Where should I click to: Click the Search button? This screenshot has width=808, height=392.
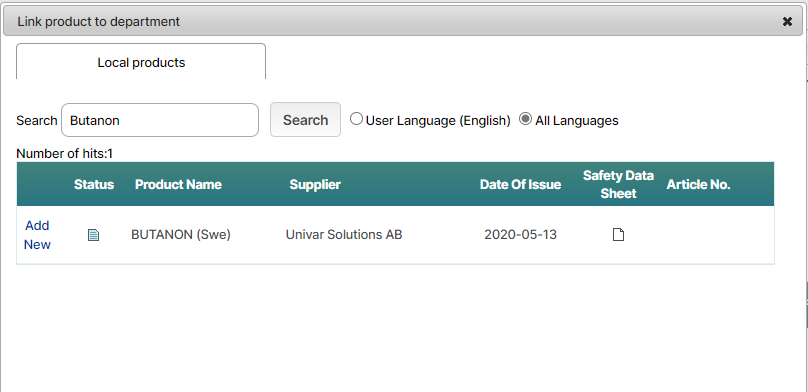[305, 120]
